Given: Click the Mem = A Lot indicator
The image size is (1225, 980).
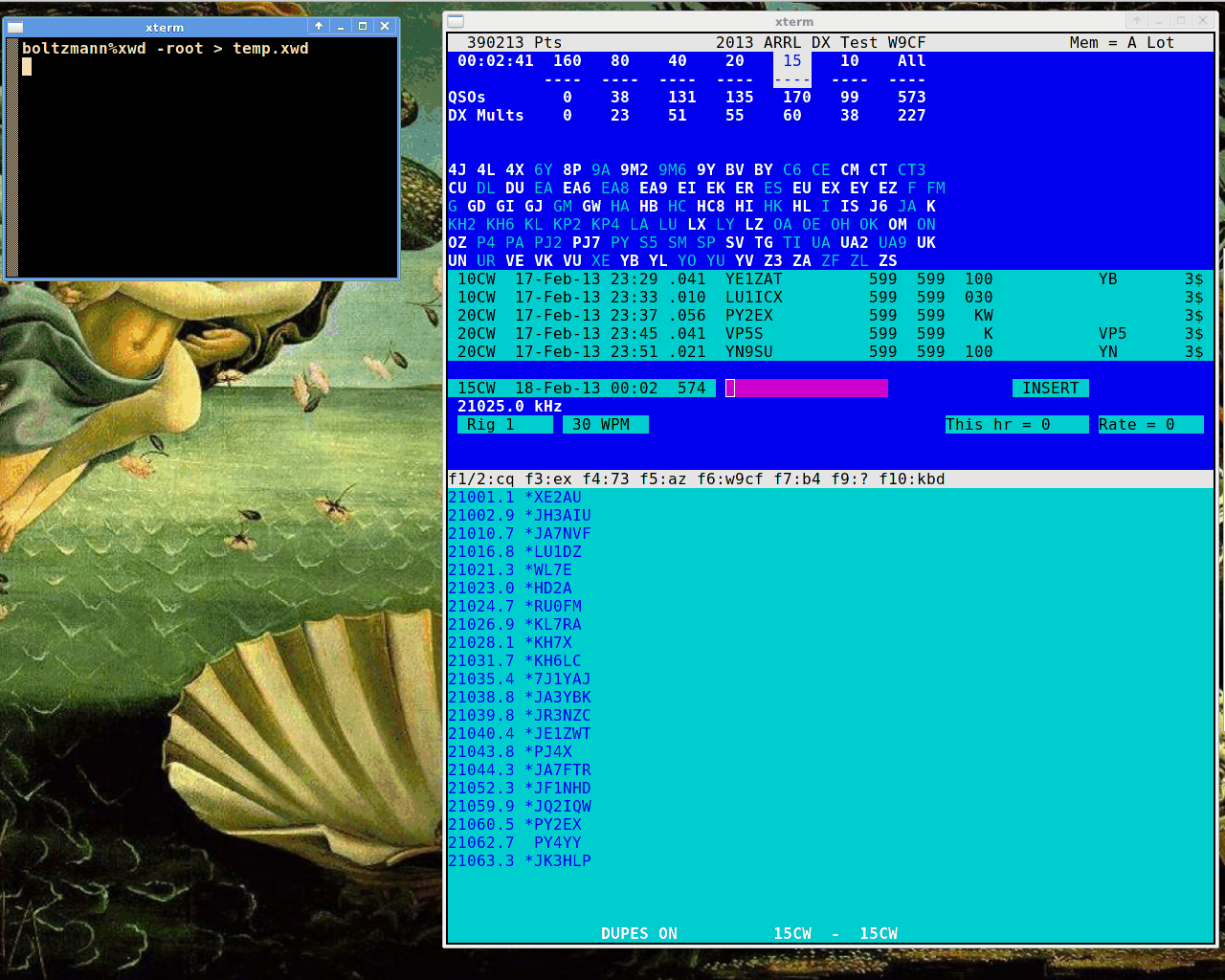Looking at the screenshot, I should (1123, 43).
